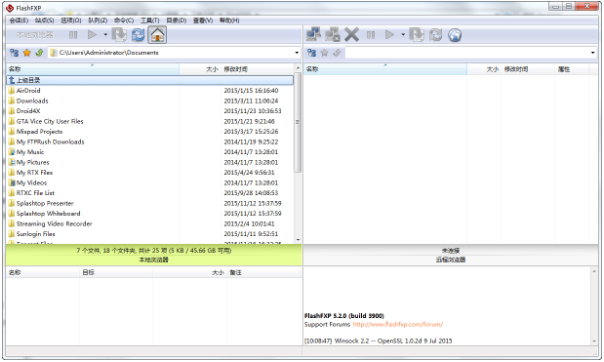Open the Tools (T) menu
Image resolution: width=604 pixels, height=362 pixels.
tap(150, 20)
